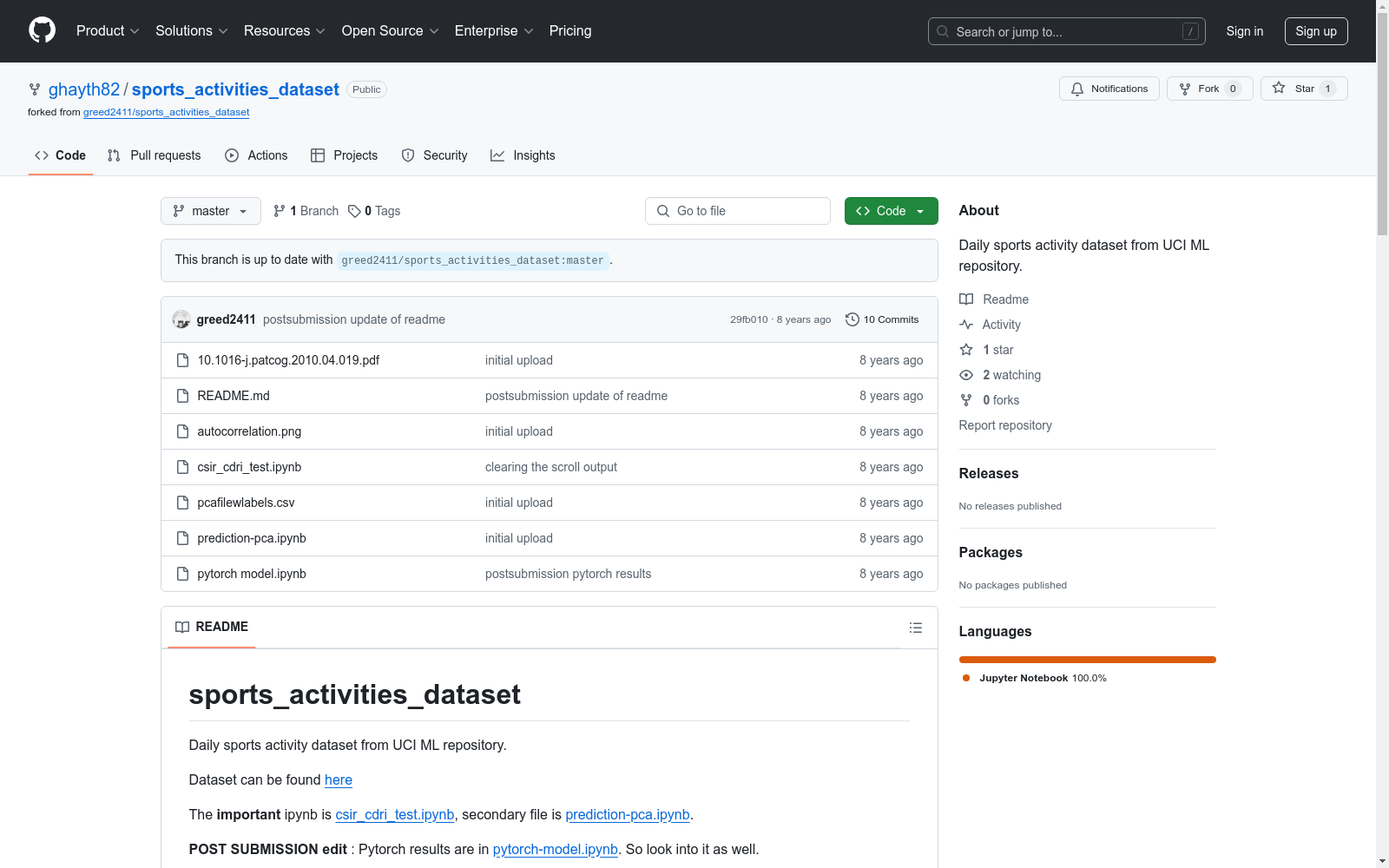
Task: Click the Sign in link
Action: (1245, 31)
